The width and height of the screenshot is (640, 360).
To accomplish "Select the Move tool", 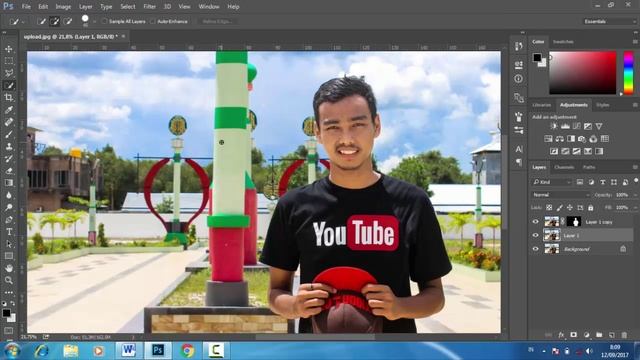I will tap(9, 49).
